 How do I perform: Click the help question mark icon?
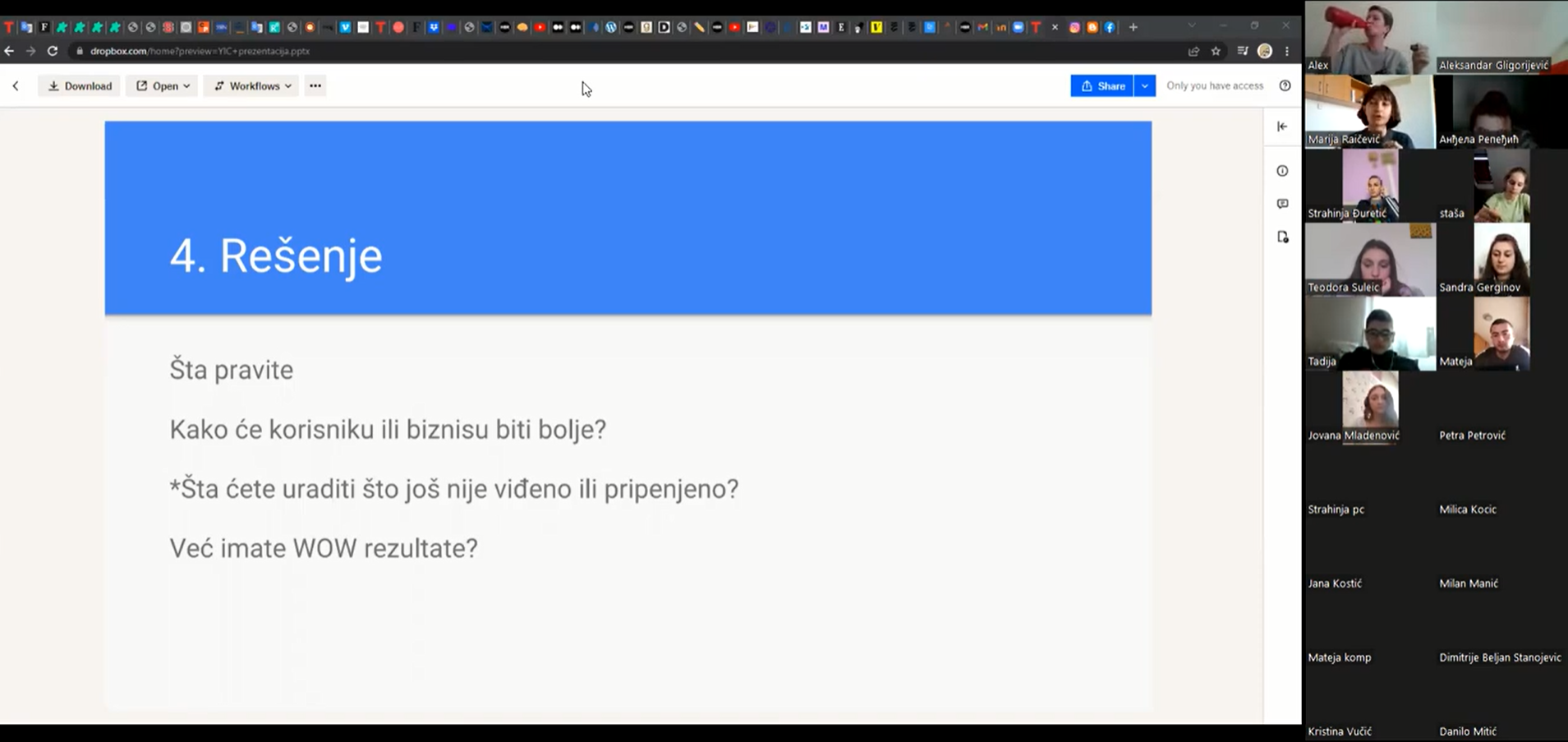(1285, 85)
